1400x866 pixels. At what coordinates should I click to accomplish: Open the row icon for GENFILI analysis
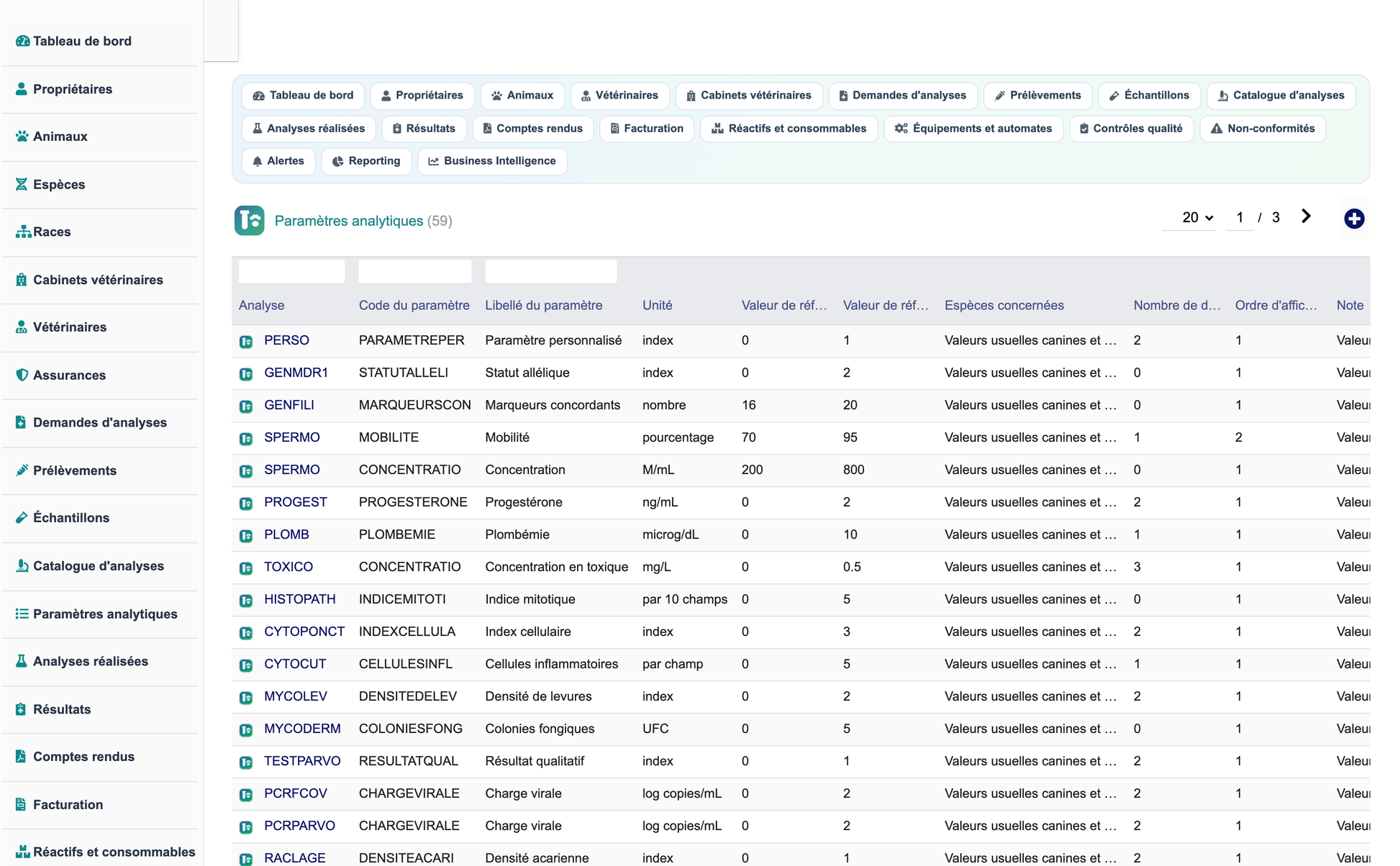point(246,406)
